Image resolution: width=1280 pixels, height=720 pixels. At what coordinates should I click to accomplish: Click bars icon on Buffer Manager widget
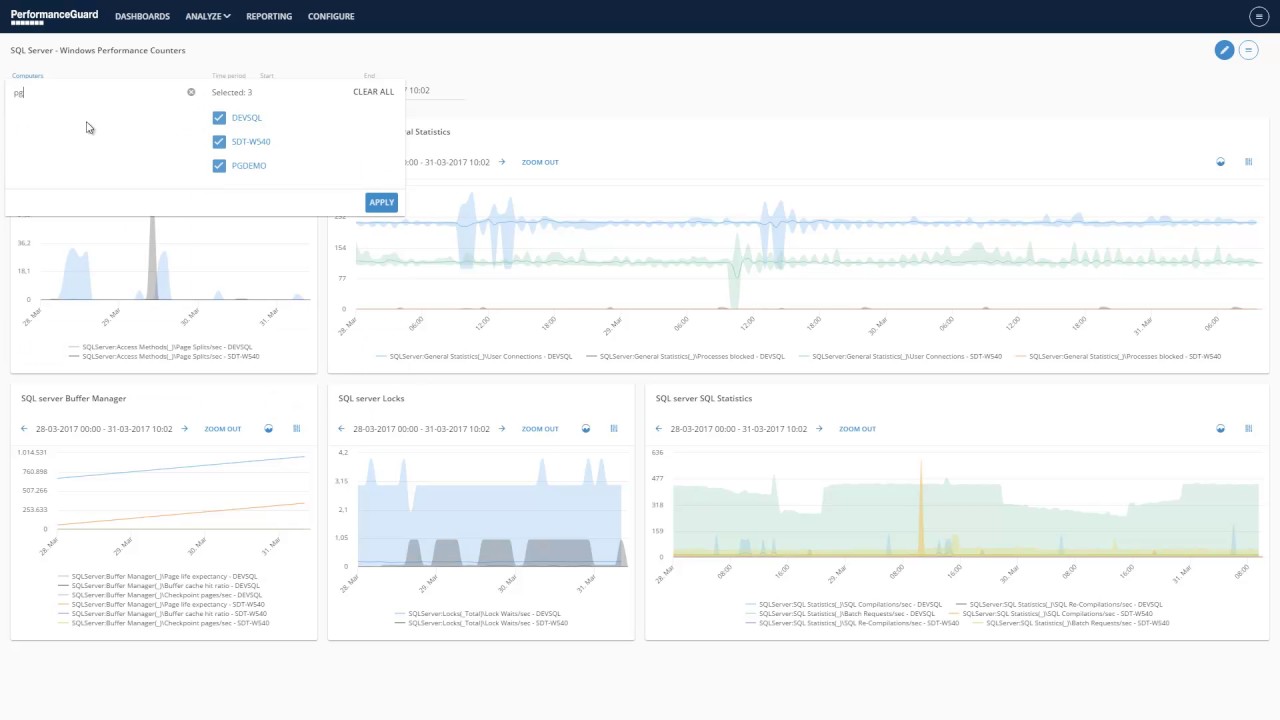(x=296, y=429)
